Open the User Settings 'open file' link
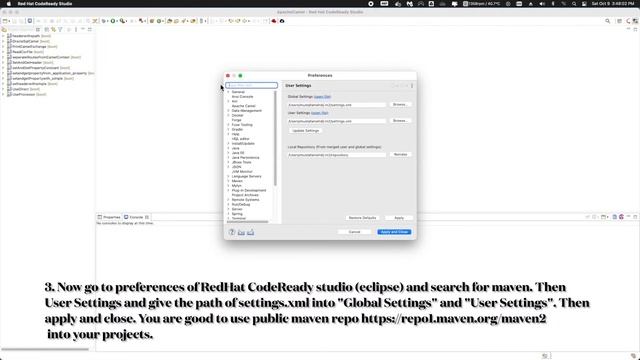The width and height of the screenshot is (640, 360). coord(319,113)
